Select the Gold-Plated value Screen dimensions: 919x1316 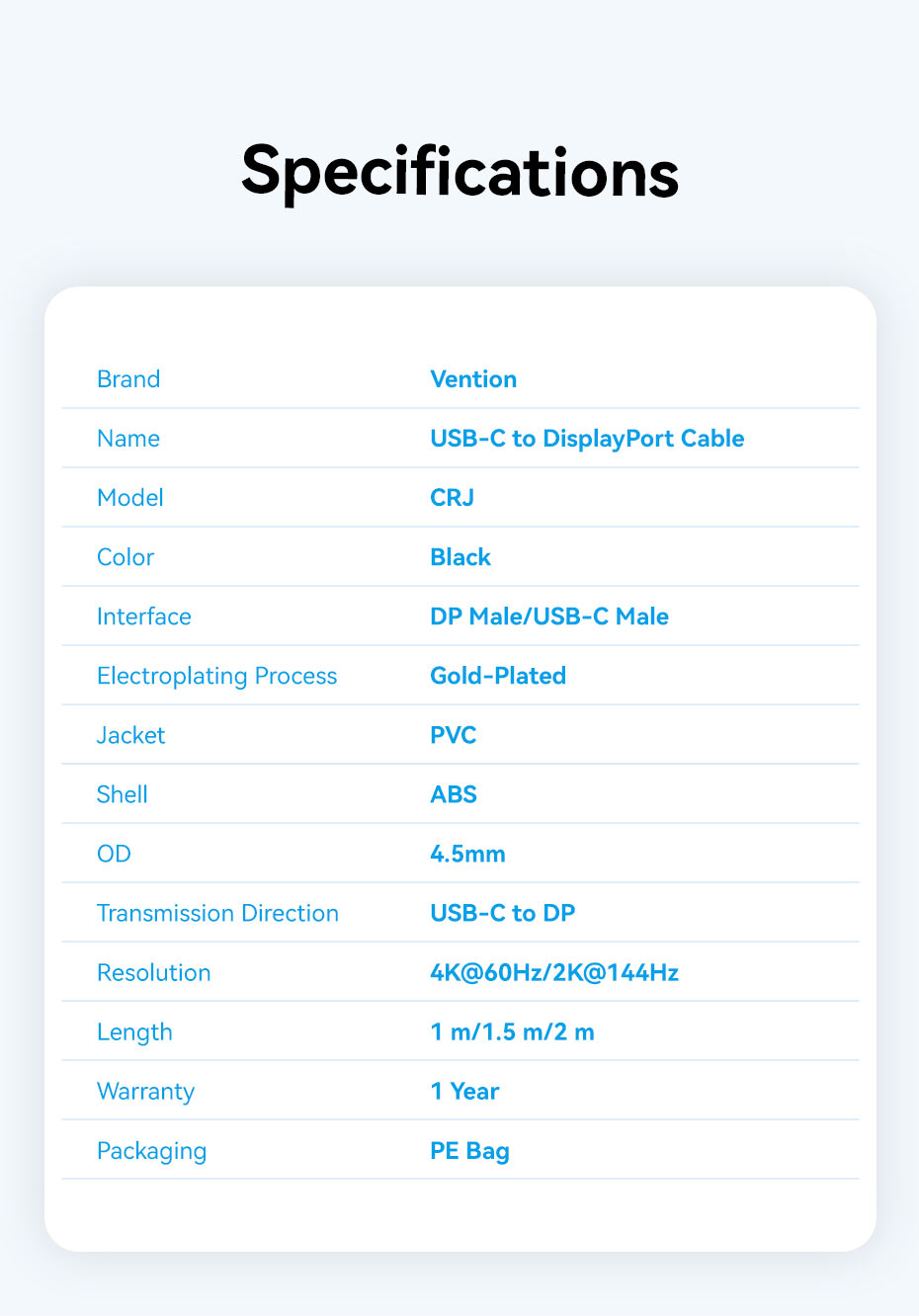498,676
